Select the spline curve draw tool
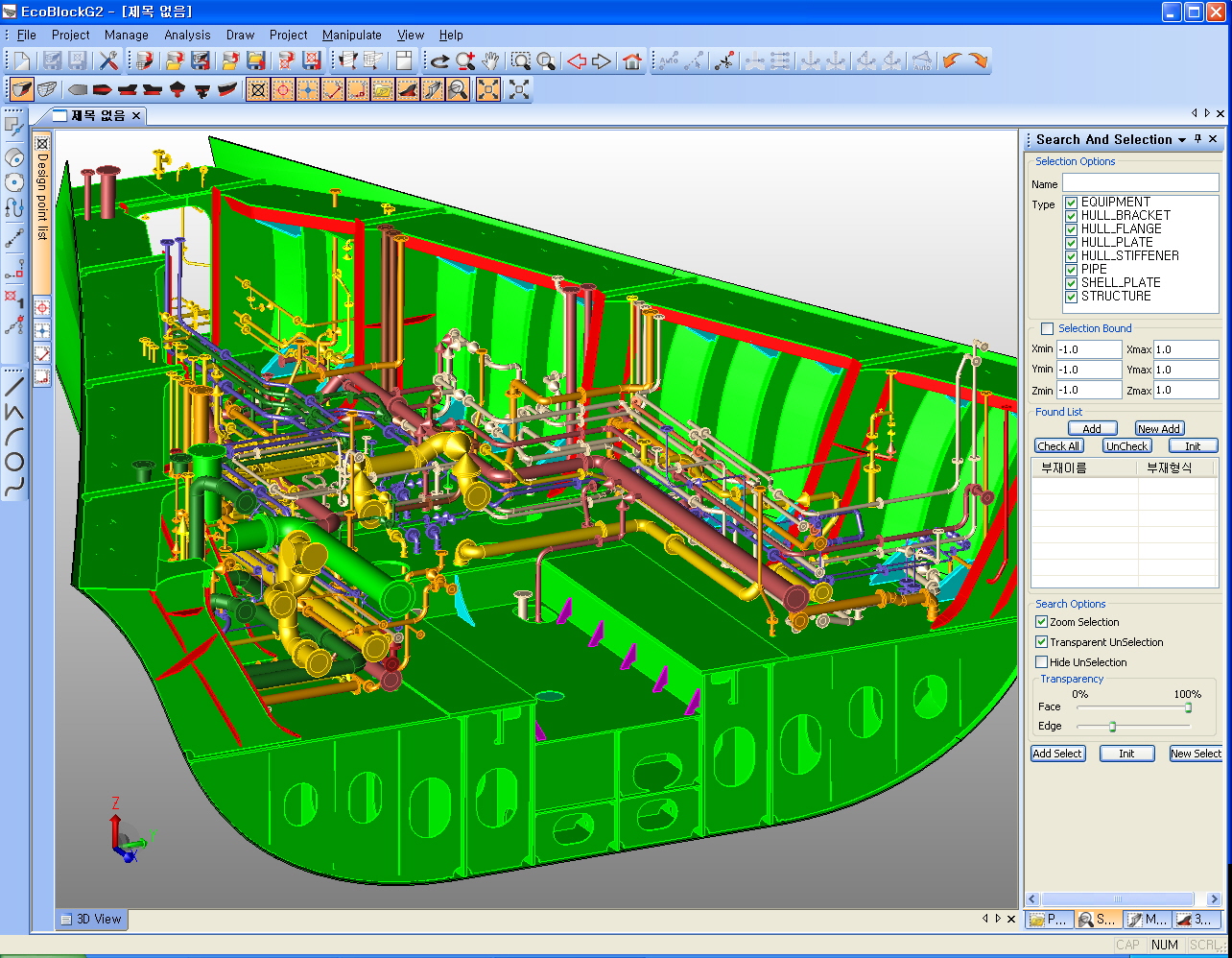Screen dimensions: 1232x958 (x=14, y=487)
